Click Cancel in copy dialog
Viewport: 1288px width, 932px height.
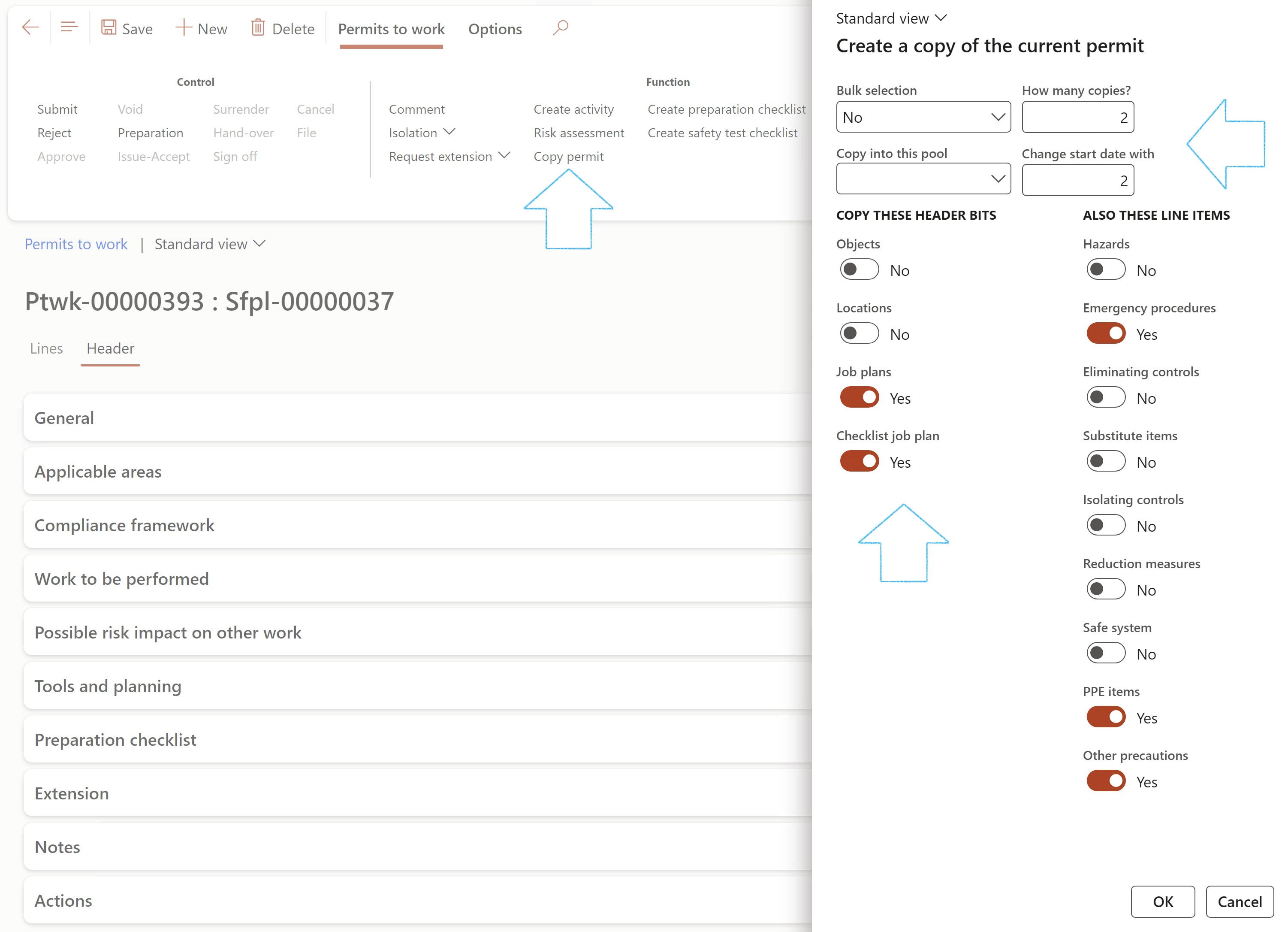tap(1240, 901)
